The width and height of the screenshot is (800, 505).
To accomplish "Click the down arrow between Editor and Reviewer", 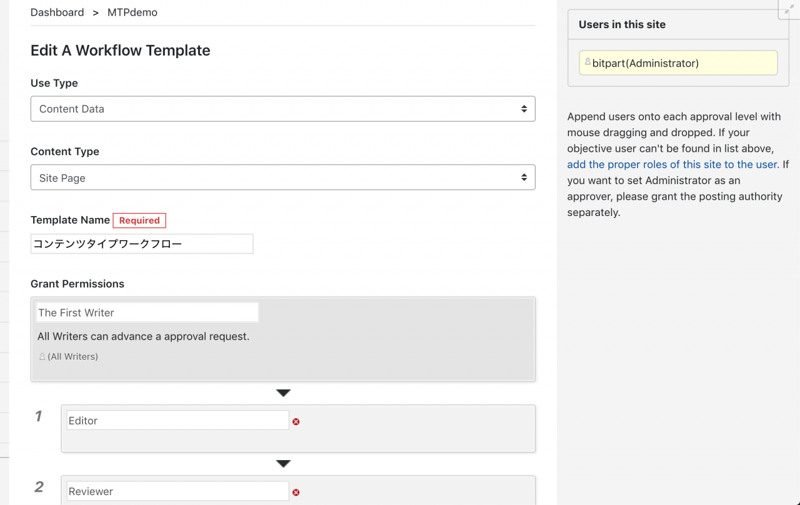I will 283,464.
